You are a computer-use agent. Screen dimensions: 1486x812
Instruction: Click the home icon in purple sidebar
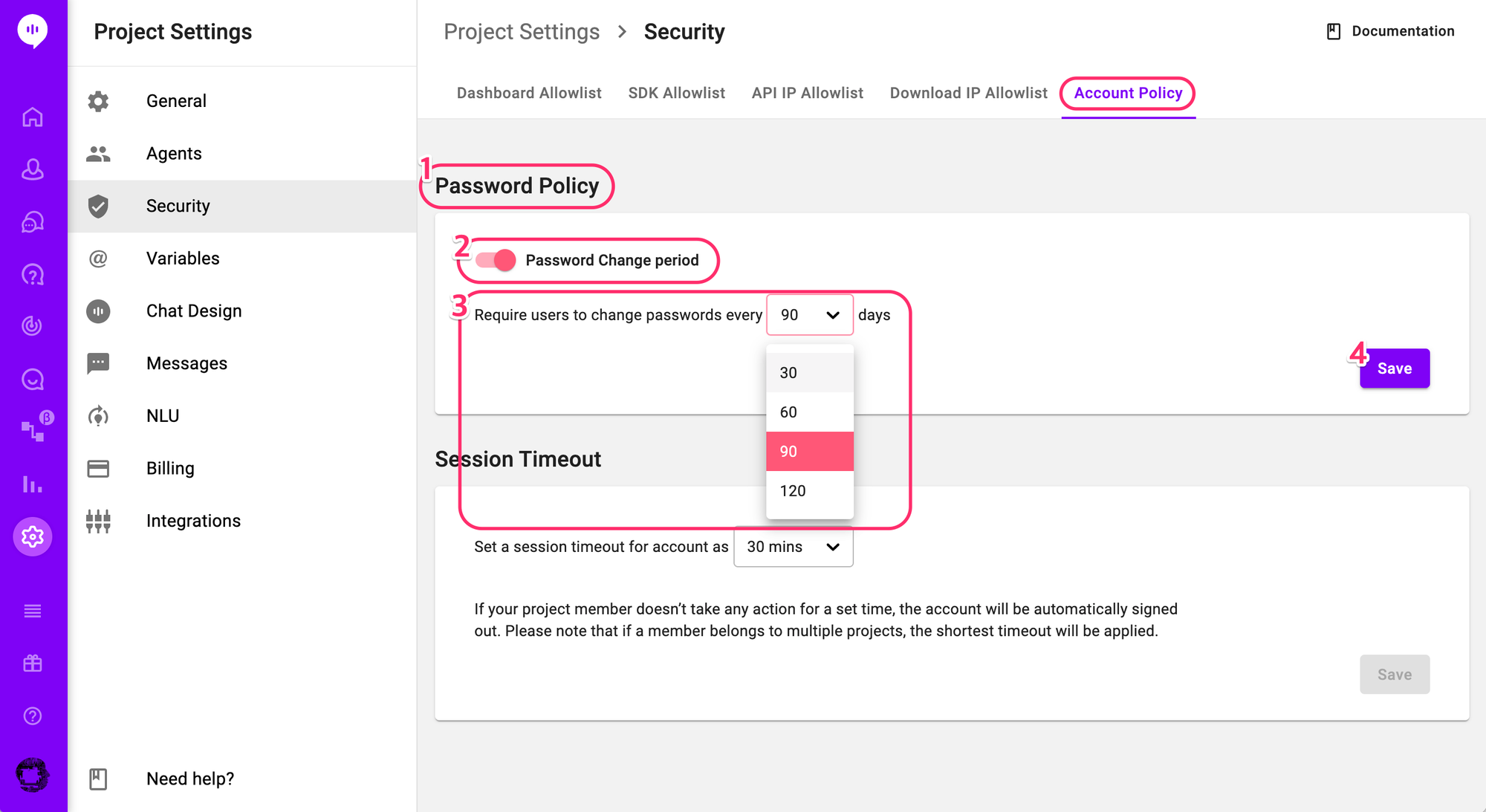point(33,117)
